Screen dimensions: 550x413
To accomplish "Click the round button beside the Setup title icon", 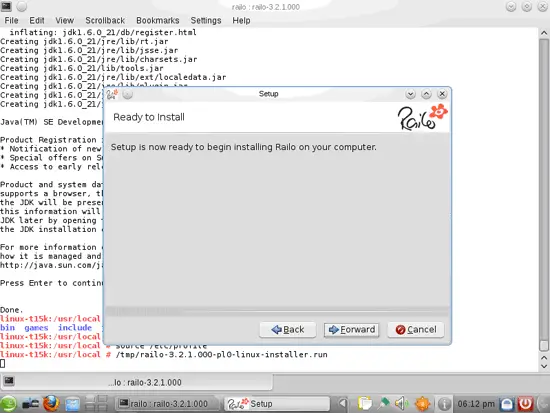I will (x=128, y=94).
